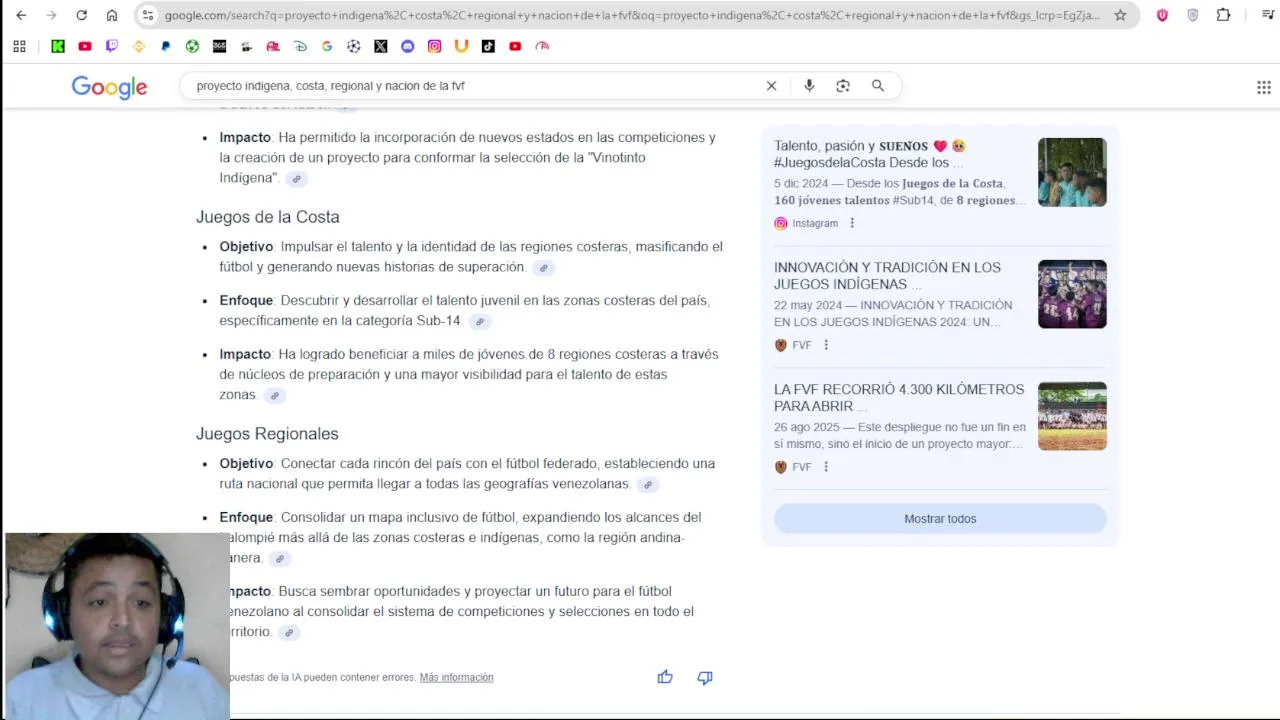Go to Google home via the logo
Image resolution: width=1280 pixels, height=720 pixels.
(109, 87)
